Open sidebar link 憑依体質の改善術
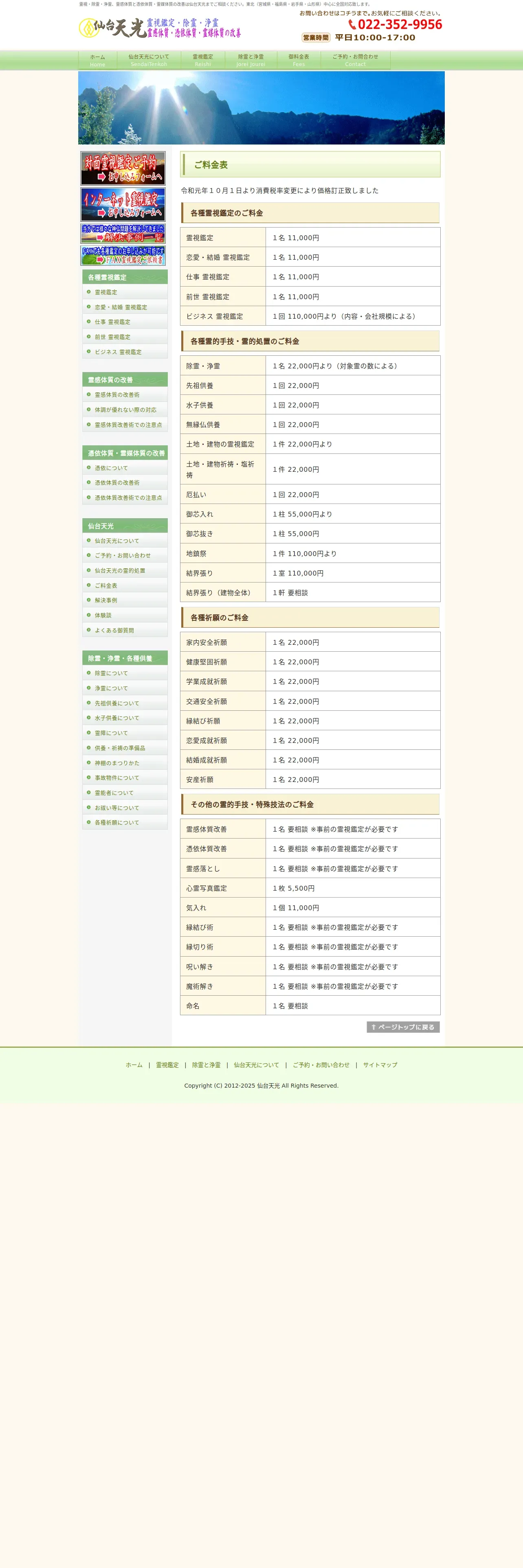The image size is (523, 1568). tap(125, 483)
